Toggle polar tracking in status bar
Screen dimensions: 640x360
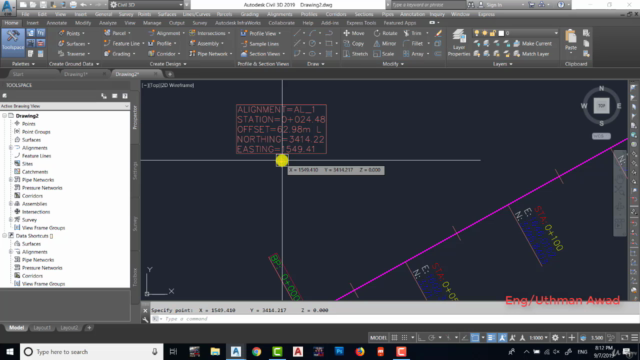point(431,338)
